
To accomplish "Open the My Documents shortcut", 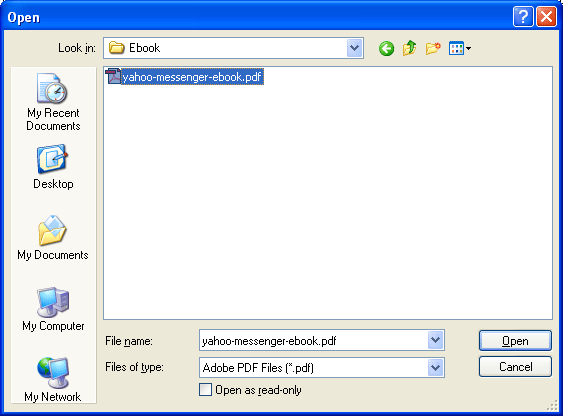I will [x=53, y=238].
